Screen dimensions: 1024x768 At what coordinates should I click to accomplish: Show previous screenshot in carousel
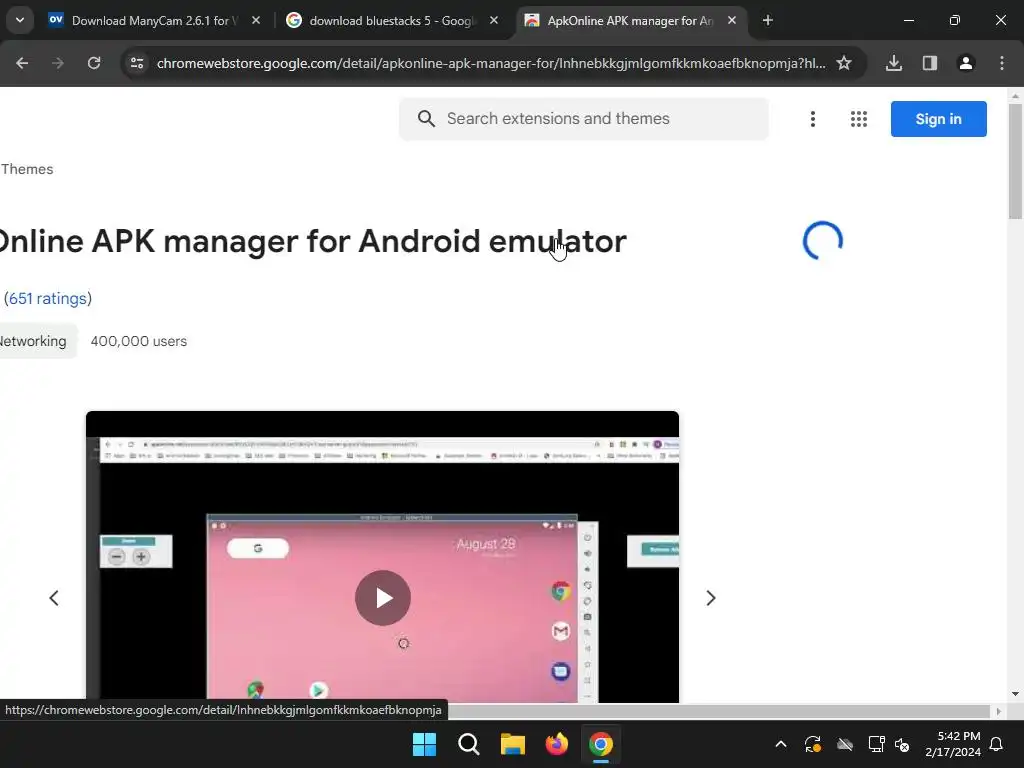tap(54, 598)
